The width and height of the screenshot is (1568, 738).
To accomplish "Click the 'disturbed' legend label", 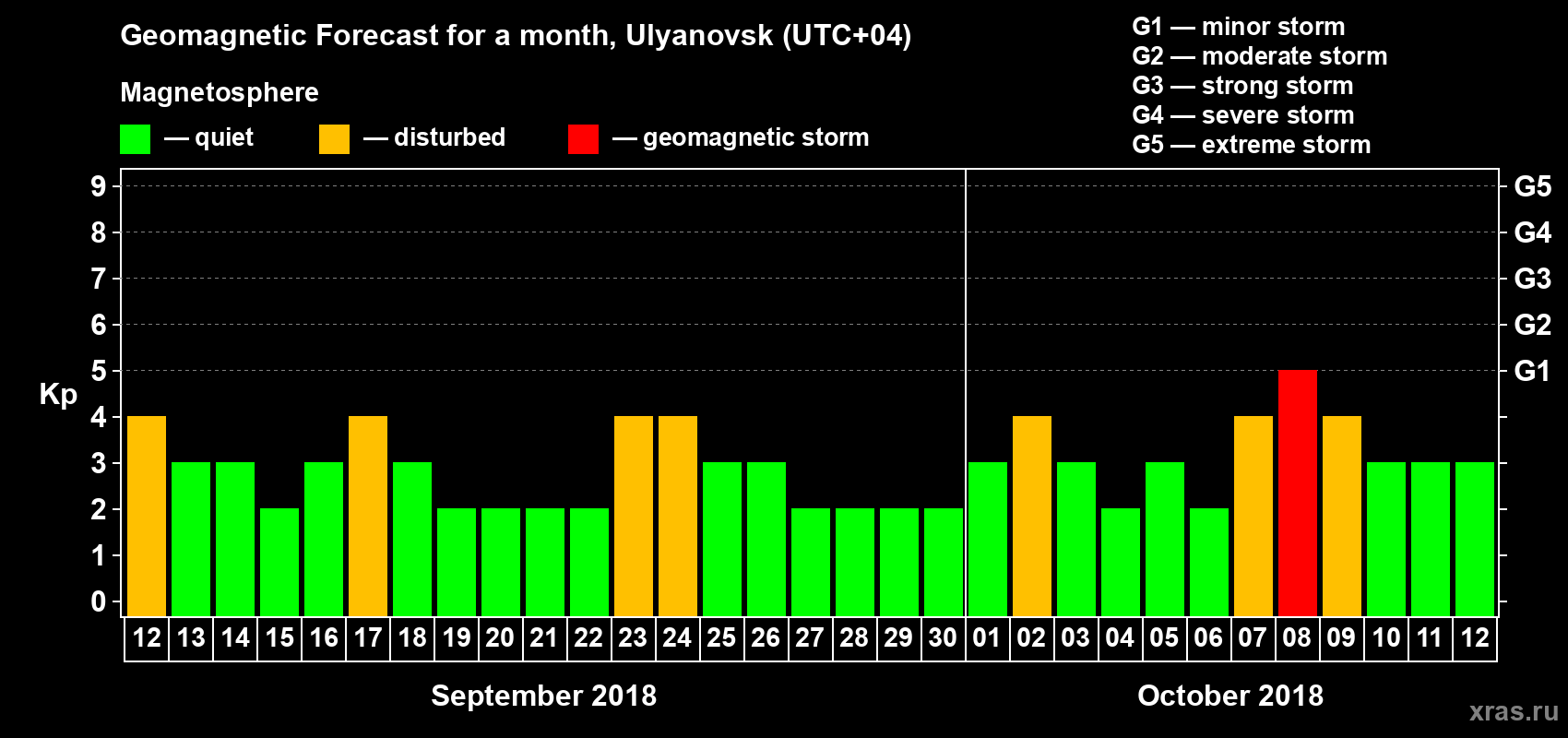I will click(x=449, y=137).
